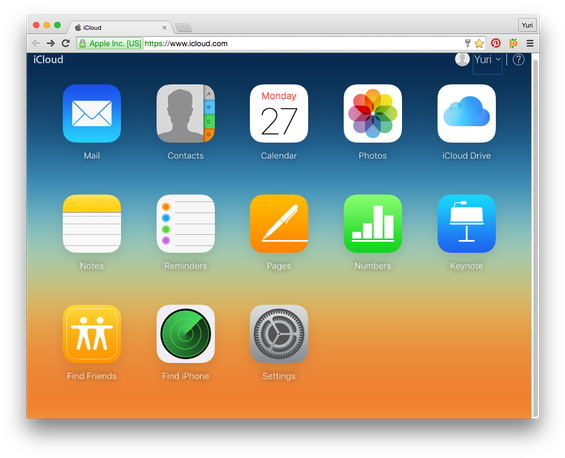Open the Find Friends app icon
Image resolution: width=565 pixels, height=458 pixels.
tap(92, 334)
